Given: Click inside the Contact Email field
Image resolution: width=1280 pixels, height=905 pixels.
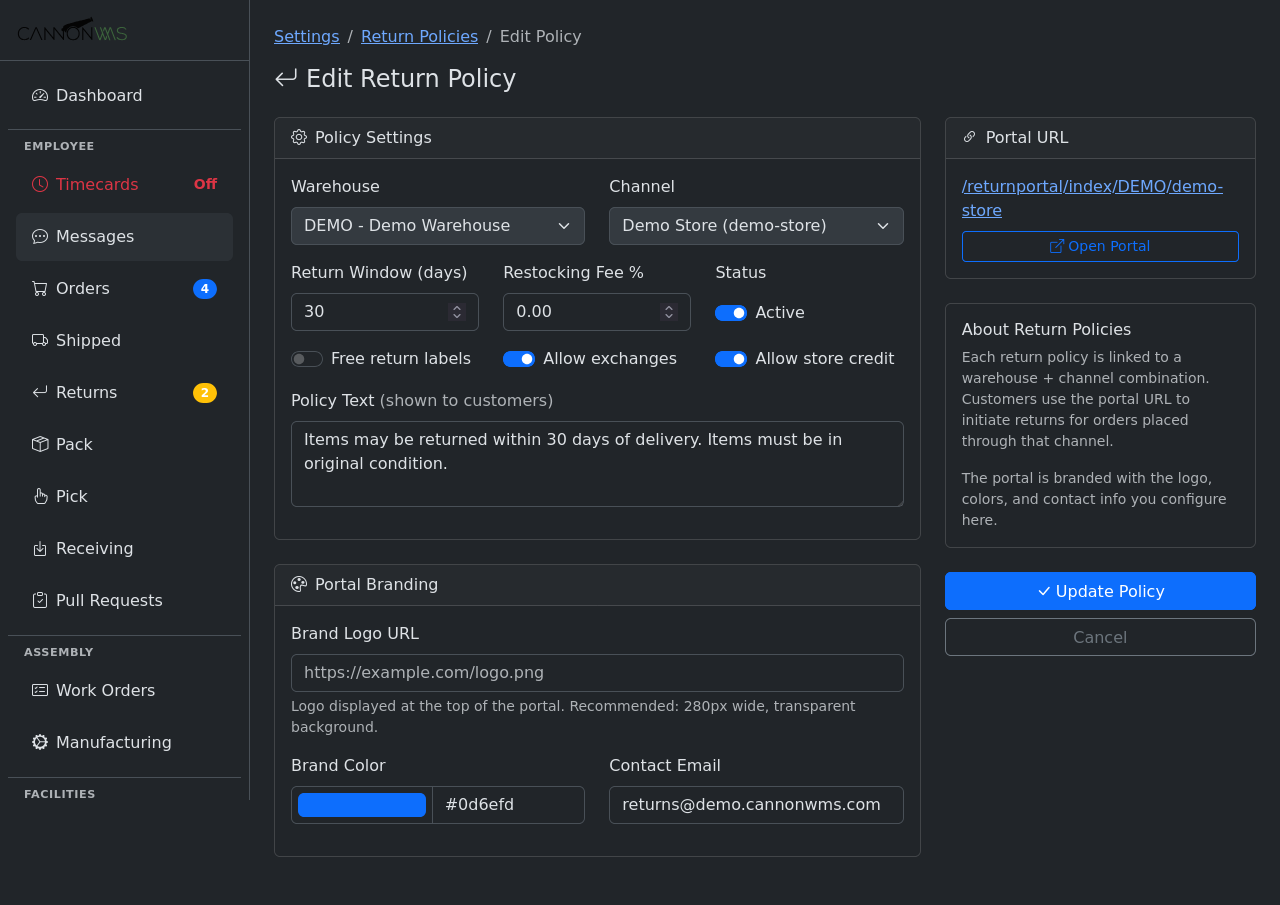Looking at the screenshot, I should point(756,804).
